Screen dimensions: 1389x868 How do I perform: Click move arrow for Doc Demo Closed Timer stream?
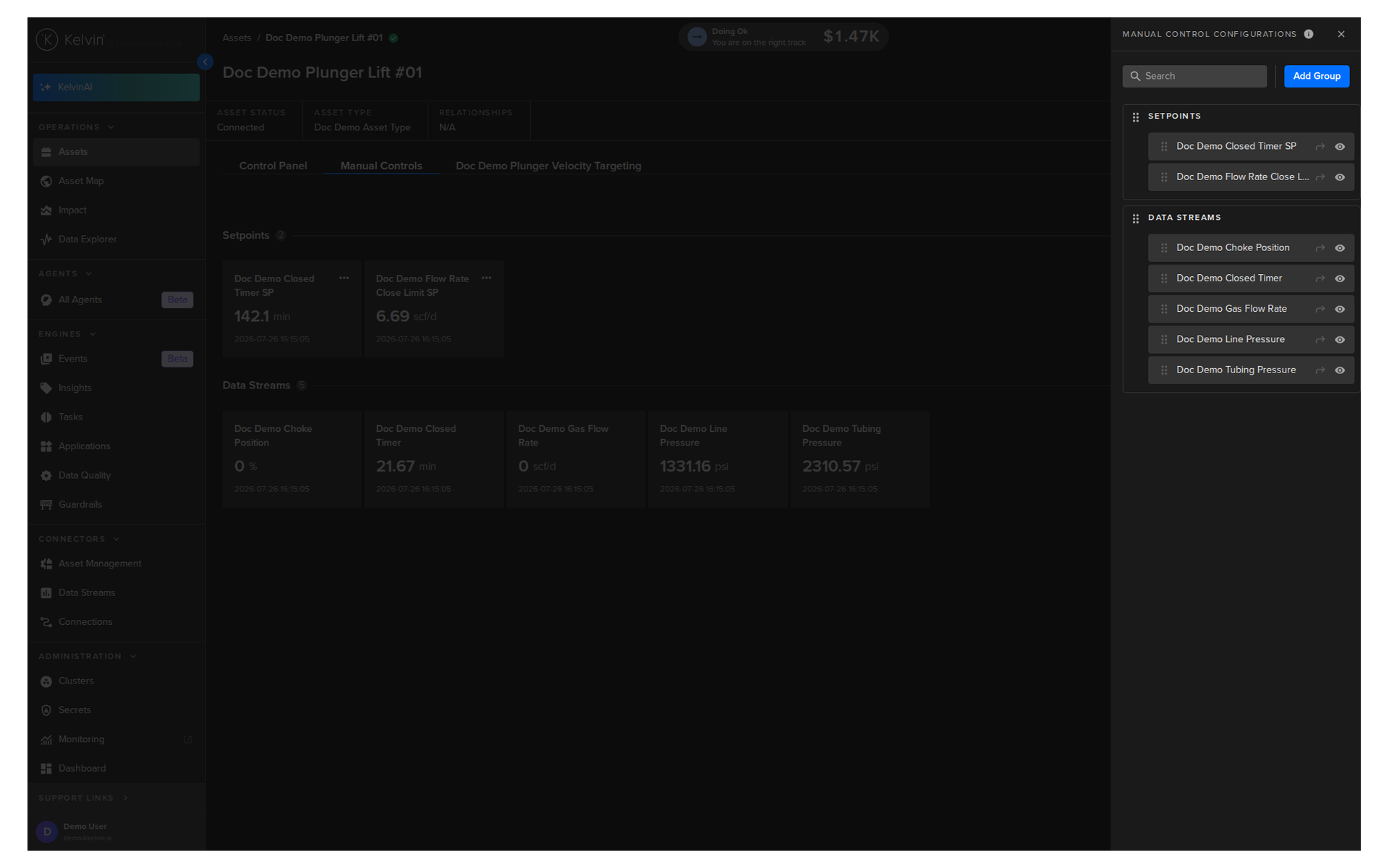coord(1320,278)
